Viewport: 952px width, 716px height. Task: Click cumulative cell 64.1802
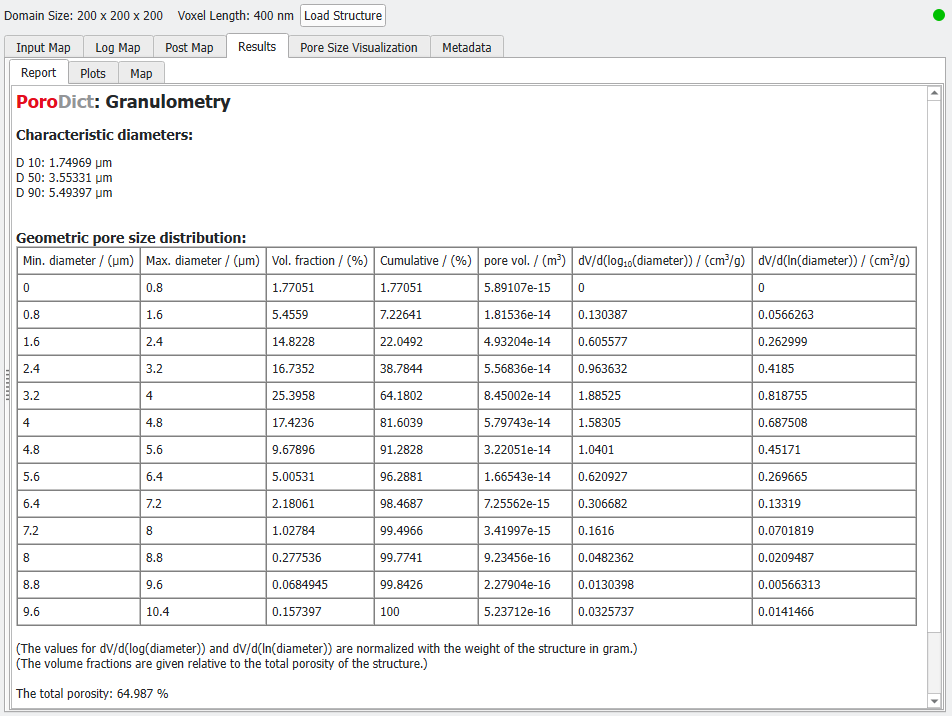pos(426,396)
